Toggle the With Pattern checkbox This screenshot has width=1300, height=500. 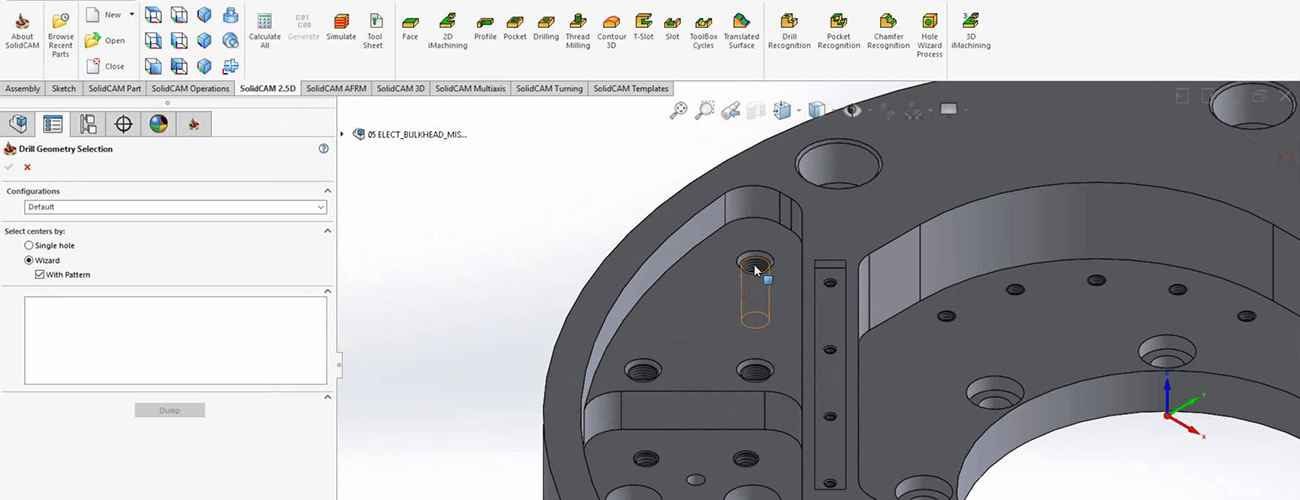[x=39, y=274]
